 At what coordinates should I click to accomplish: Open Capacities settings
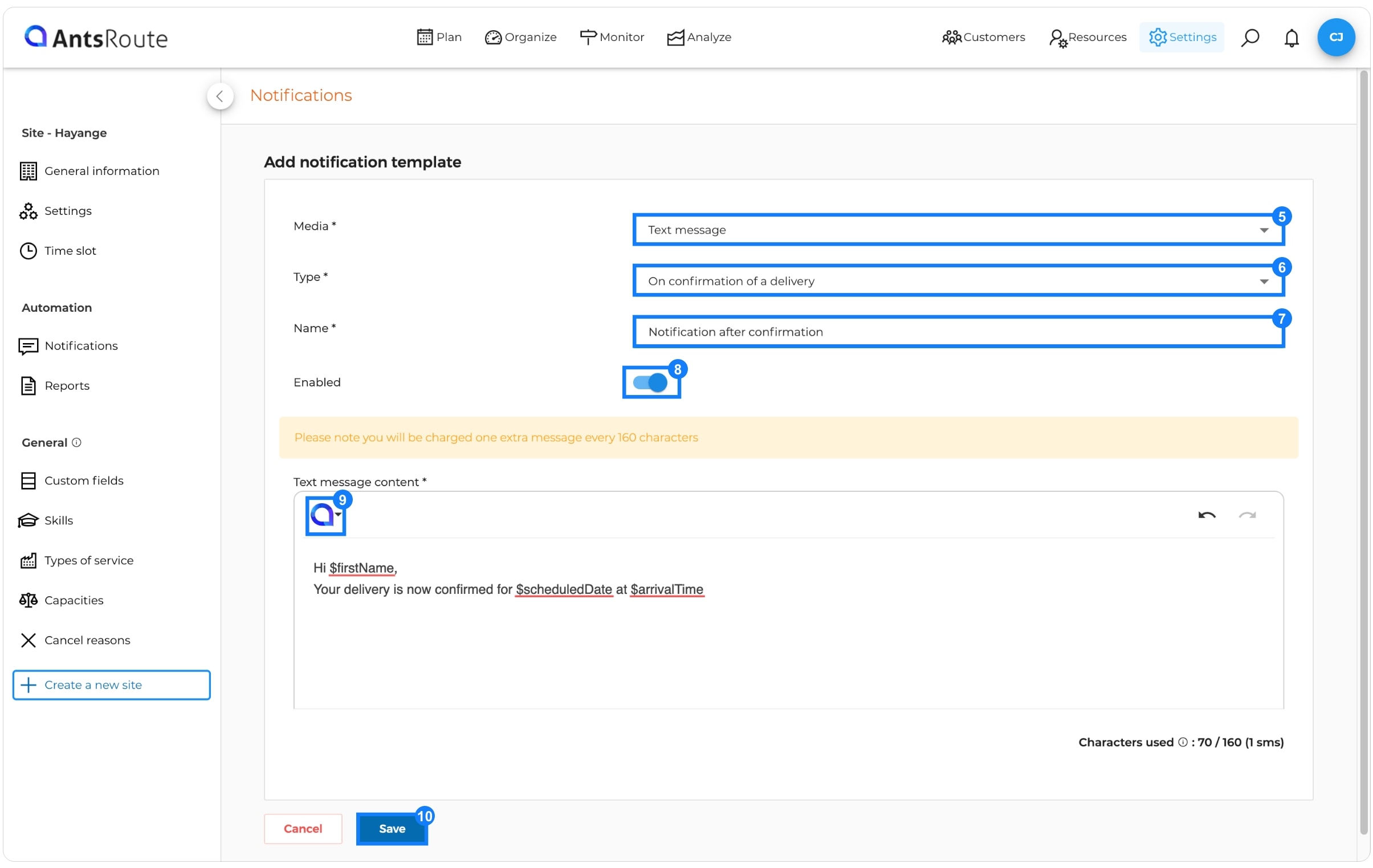[62, 600]
